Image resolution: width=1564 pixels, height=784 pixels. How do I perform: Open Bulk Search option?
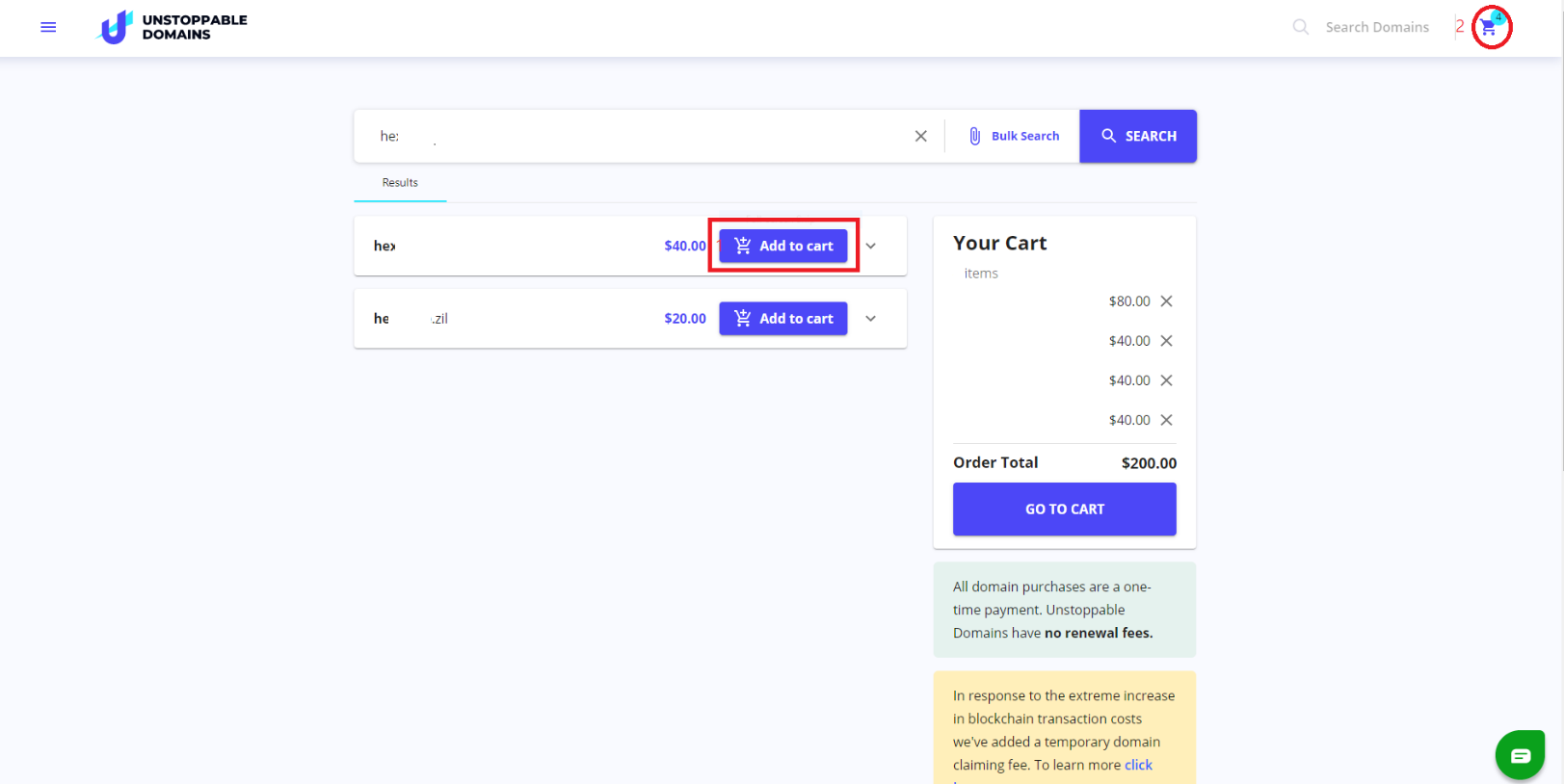coord(1014,136)
